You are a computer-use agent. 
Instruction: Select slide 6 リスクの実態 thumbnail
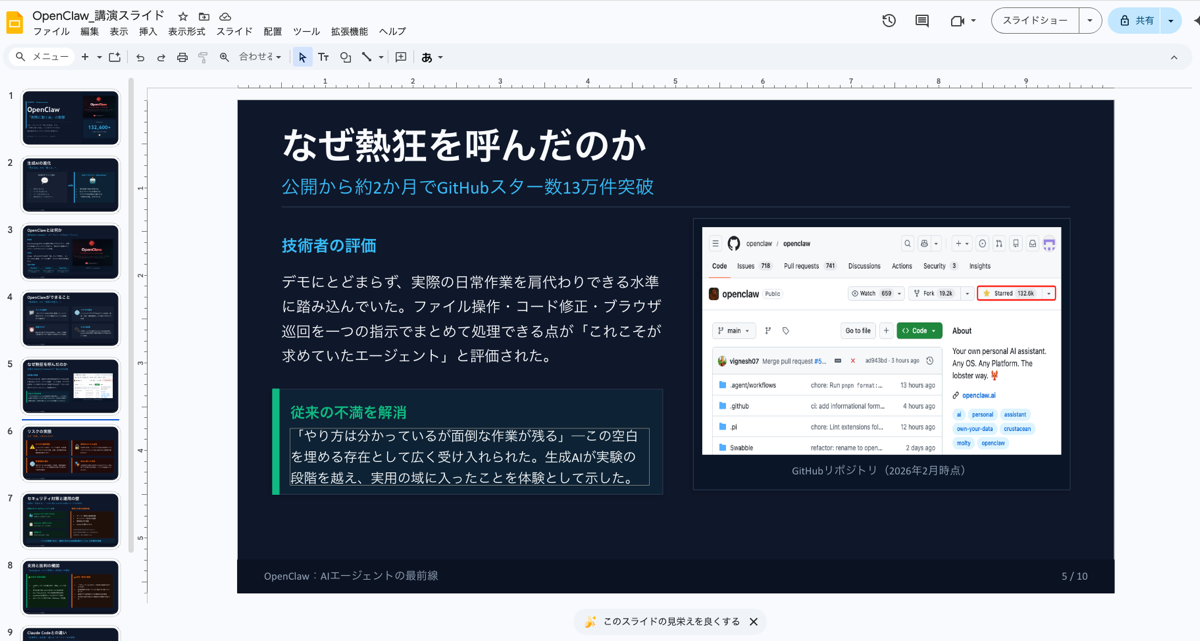tap(70, 453)
